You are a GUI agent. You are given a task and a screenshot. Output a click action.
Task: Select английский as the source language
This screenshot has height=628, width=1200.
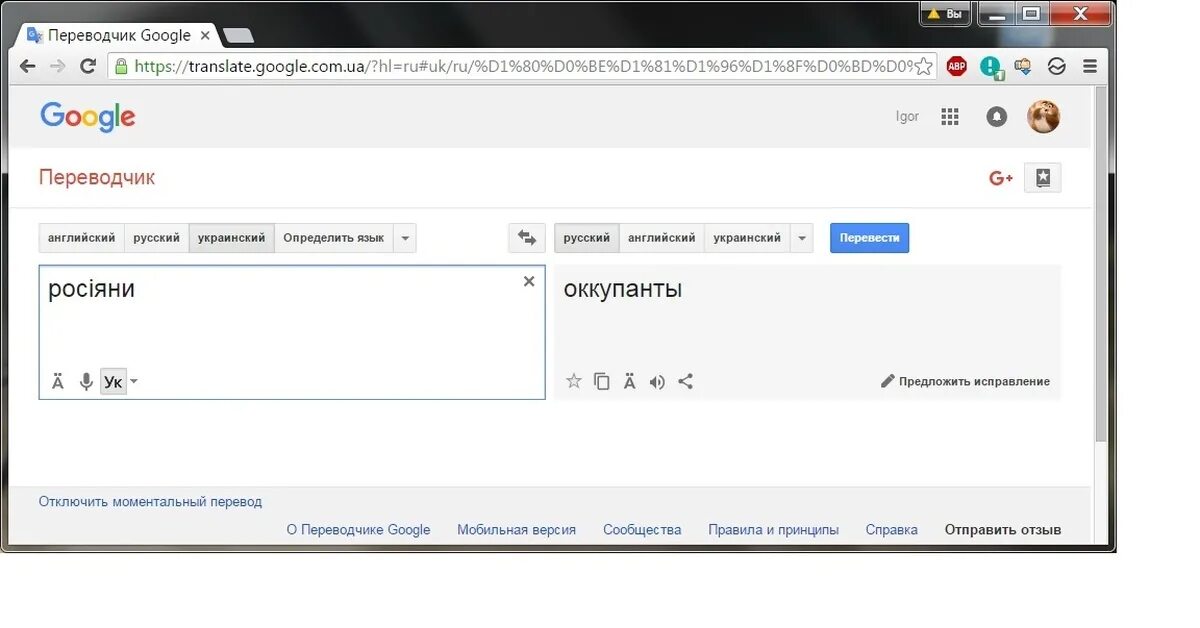coord(82,238)
